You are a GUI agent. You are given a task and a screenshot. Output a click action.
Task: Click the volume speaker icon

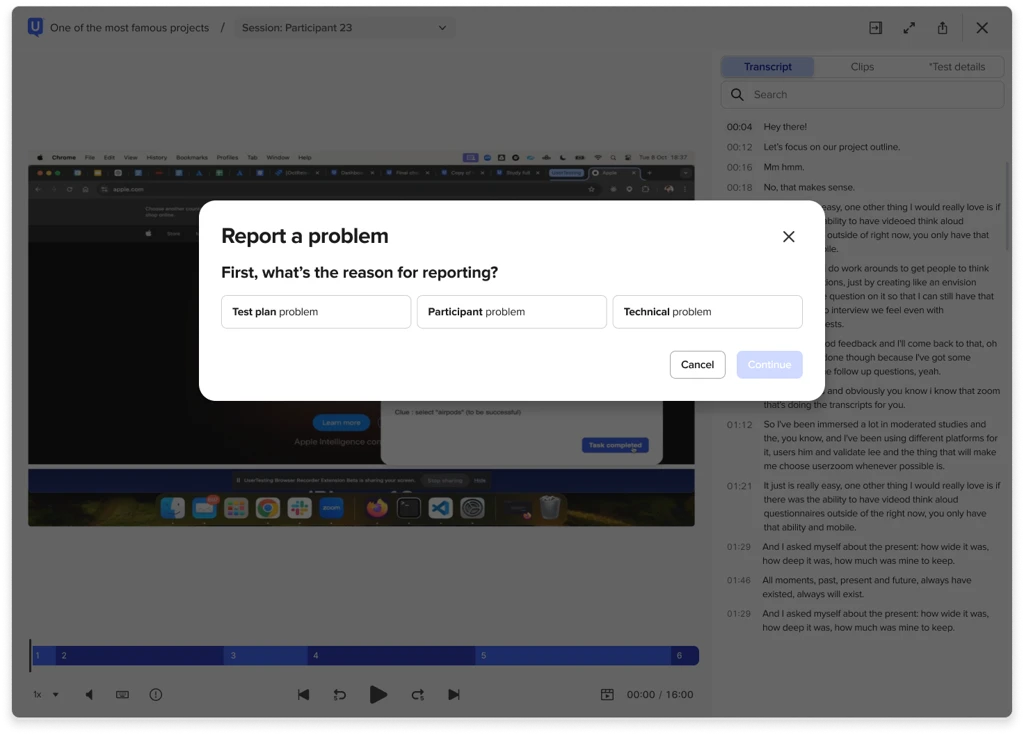[x=89, y=694]
